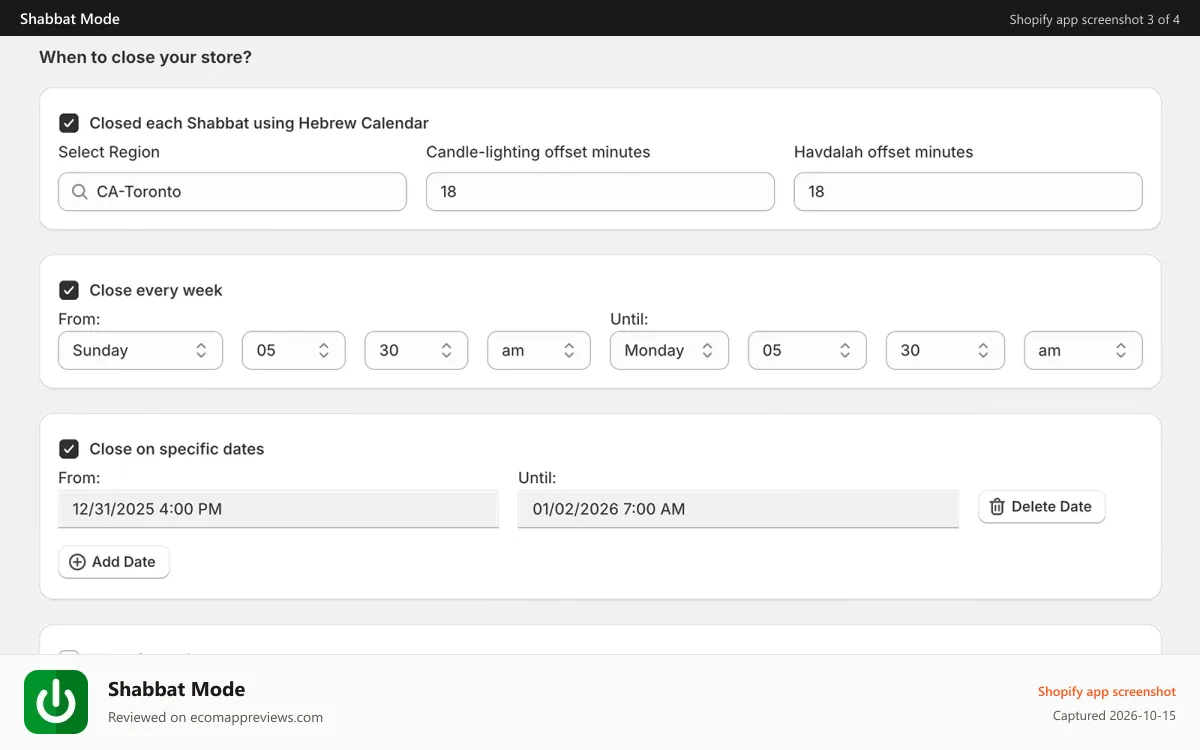Open the Until day dropdown showing Monday
Viewport: 1200px width, 750px height.
(669, 350)
